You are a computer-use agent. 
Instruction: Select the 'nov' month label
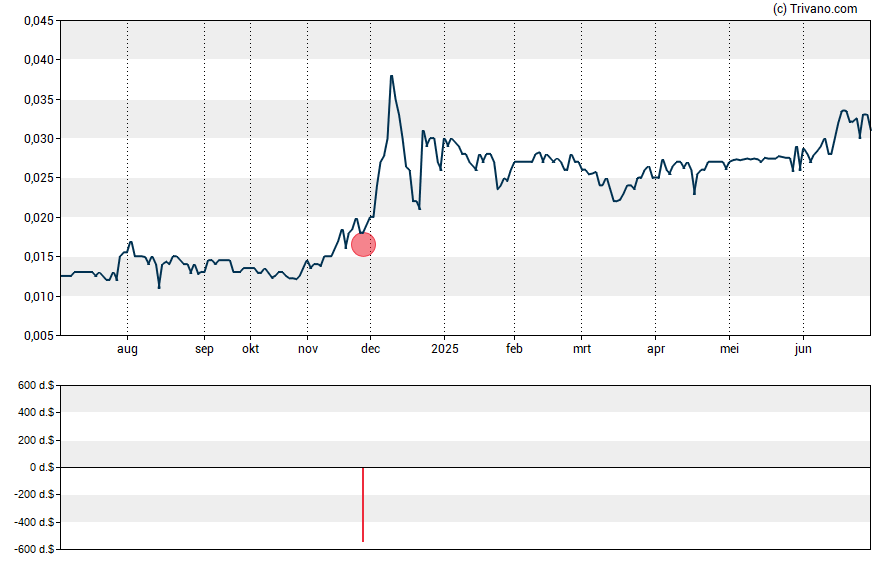coord(308,349)
